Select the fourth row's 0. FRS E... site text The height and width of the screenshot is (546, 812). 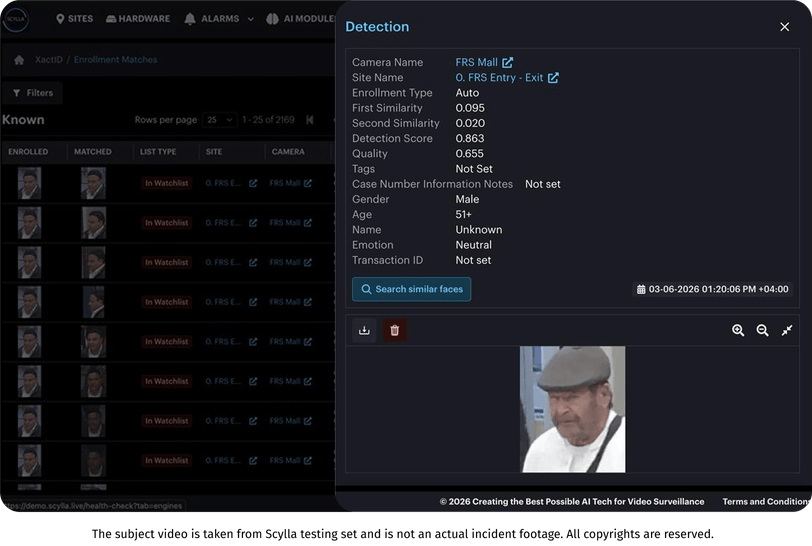[223, 302]
